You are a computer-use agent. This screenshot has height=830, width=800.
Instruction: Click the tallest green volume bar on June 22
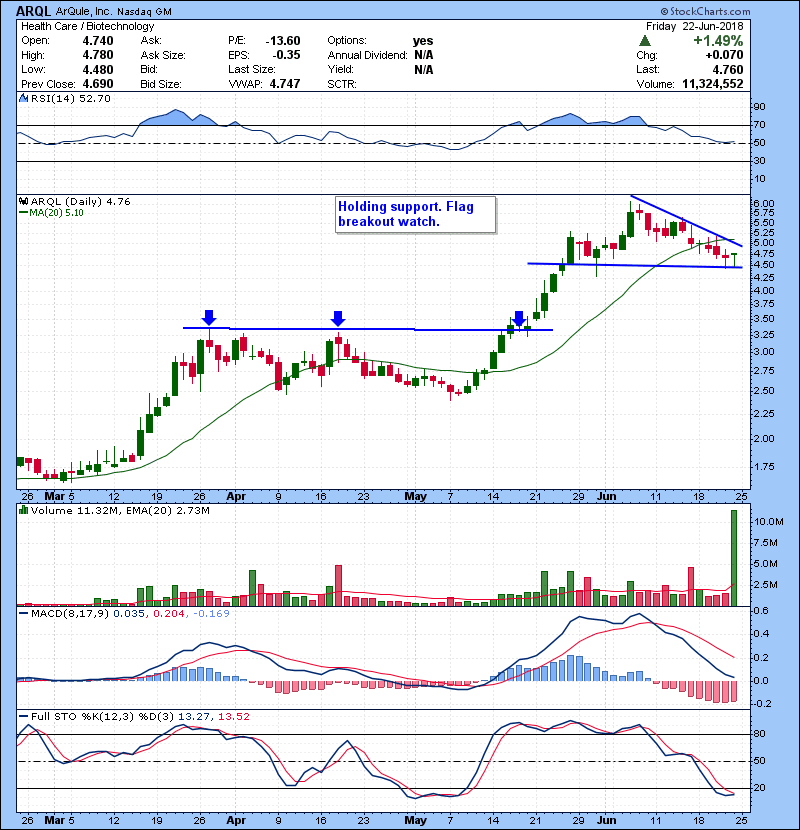[x=734, y=558]
